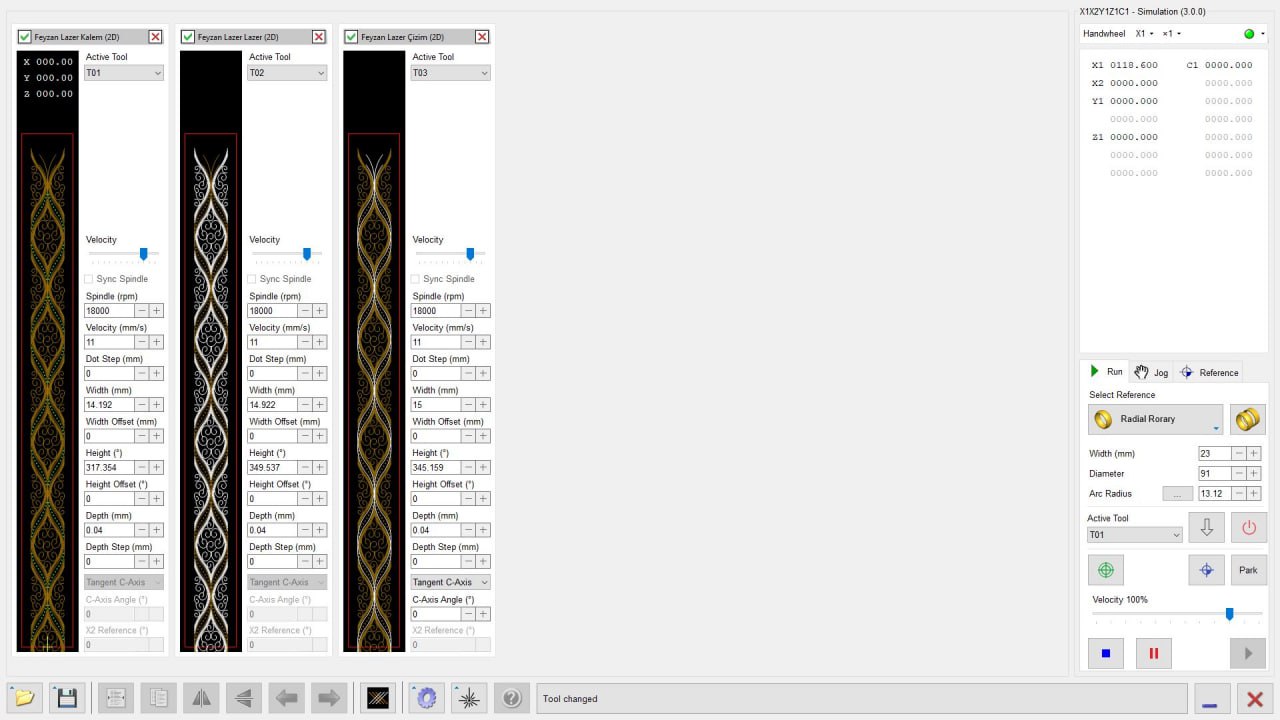Click the Diameter input field
This screenshot has width=1280, height=720.
[1214, 474]
